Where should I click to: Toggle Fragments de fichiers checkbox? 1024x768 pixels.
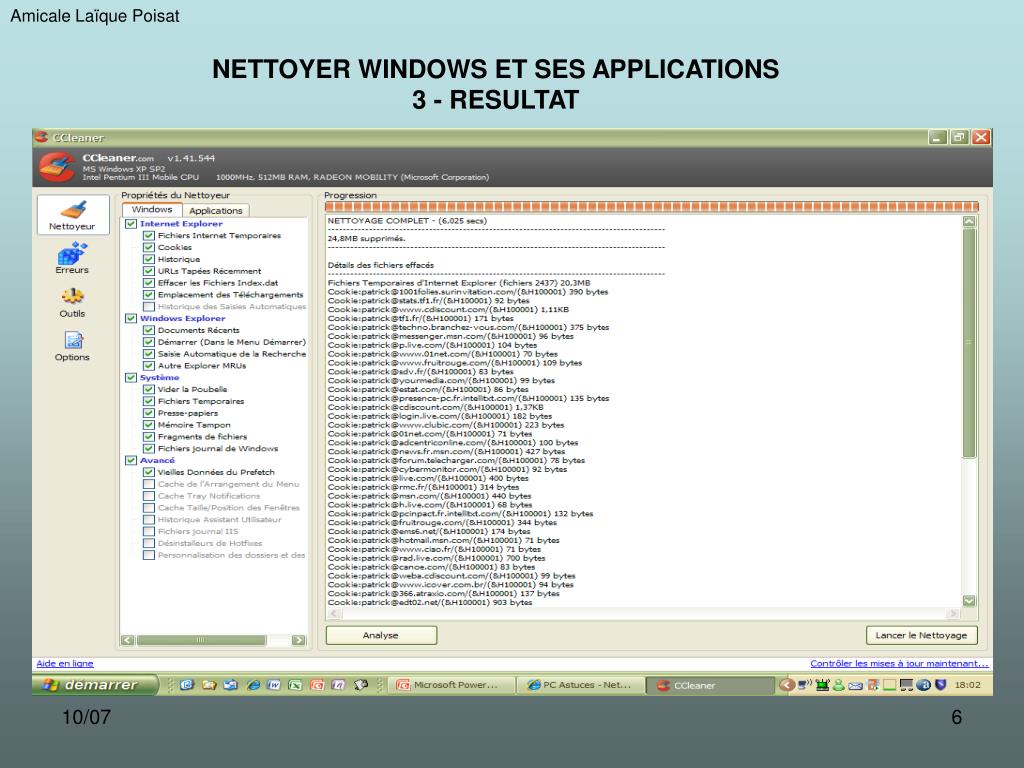(x=149, y=437)
